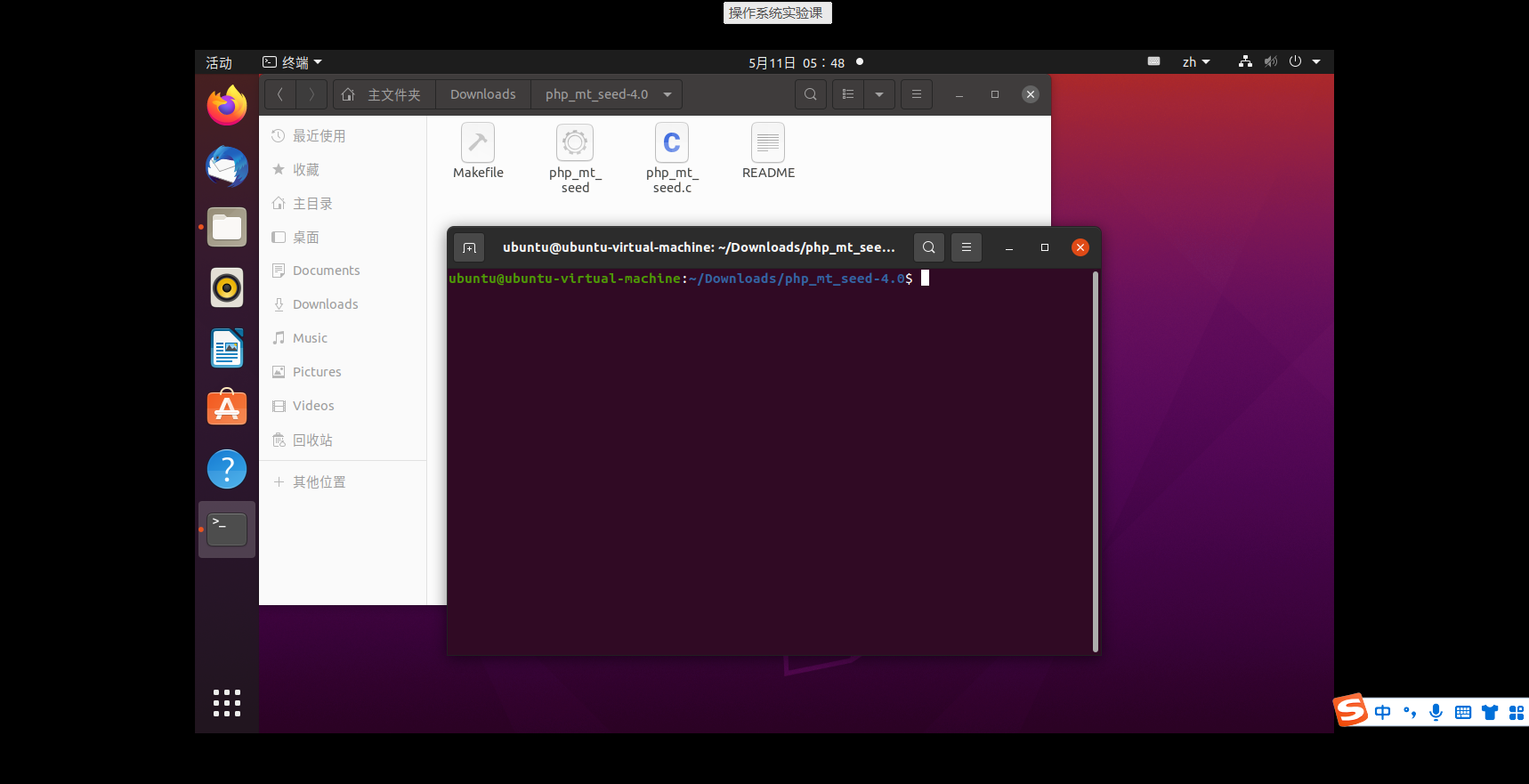
Task: Click the terminal search icon
Action: 928,247
